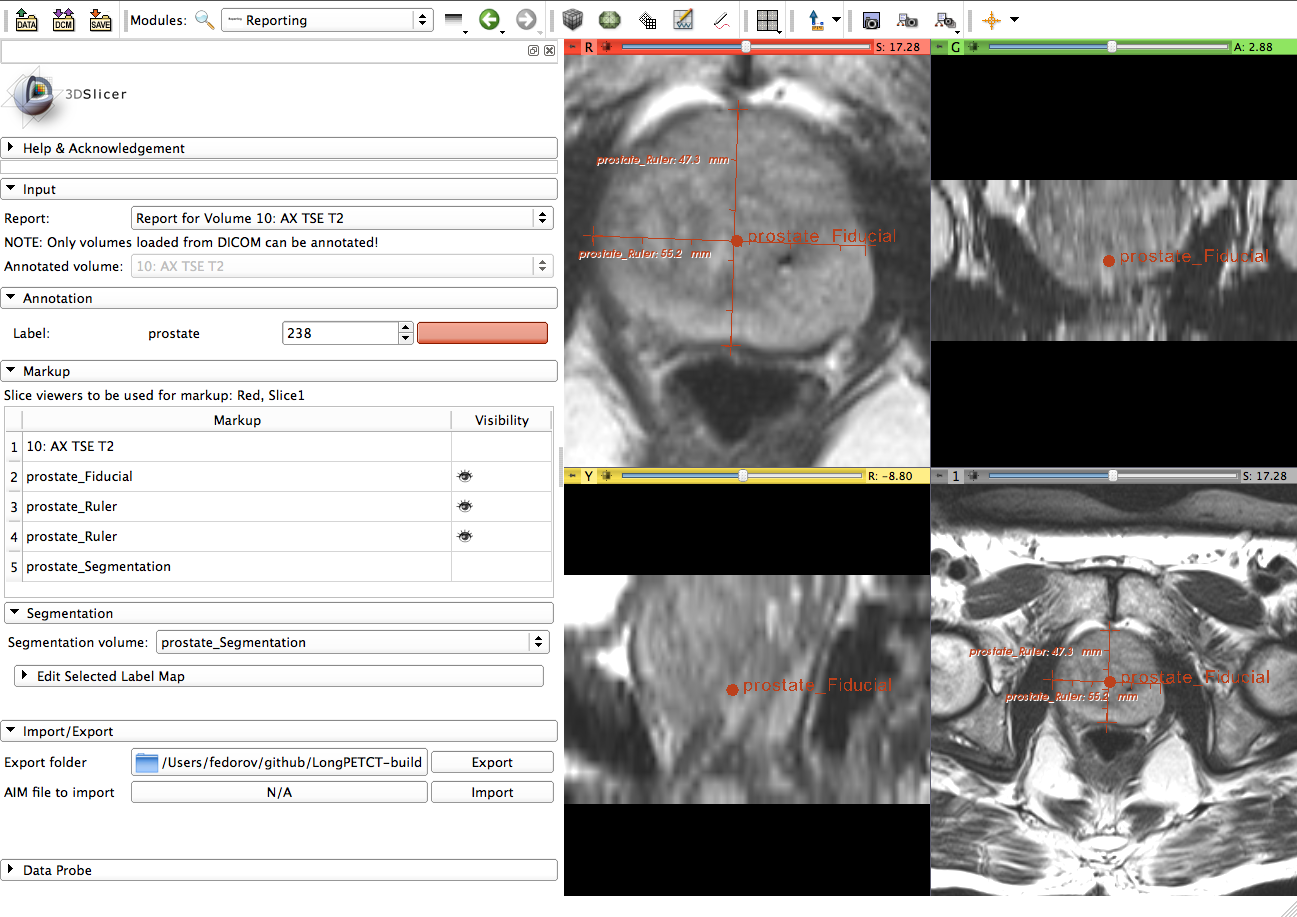
Task: Click the SAVE scene icon
Action: click(x=100, y=19)
